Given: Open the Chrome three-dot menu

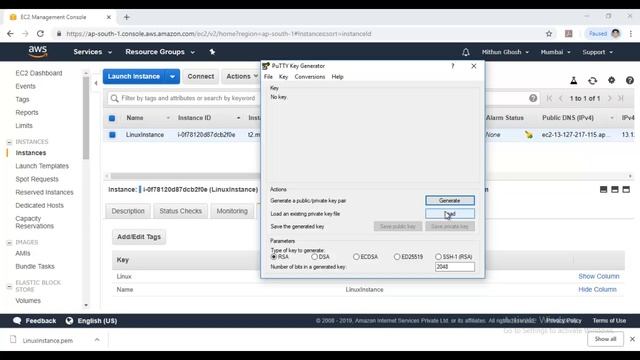Looking at the screenshot, I should [631, 34].
